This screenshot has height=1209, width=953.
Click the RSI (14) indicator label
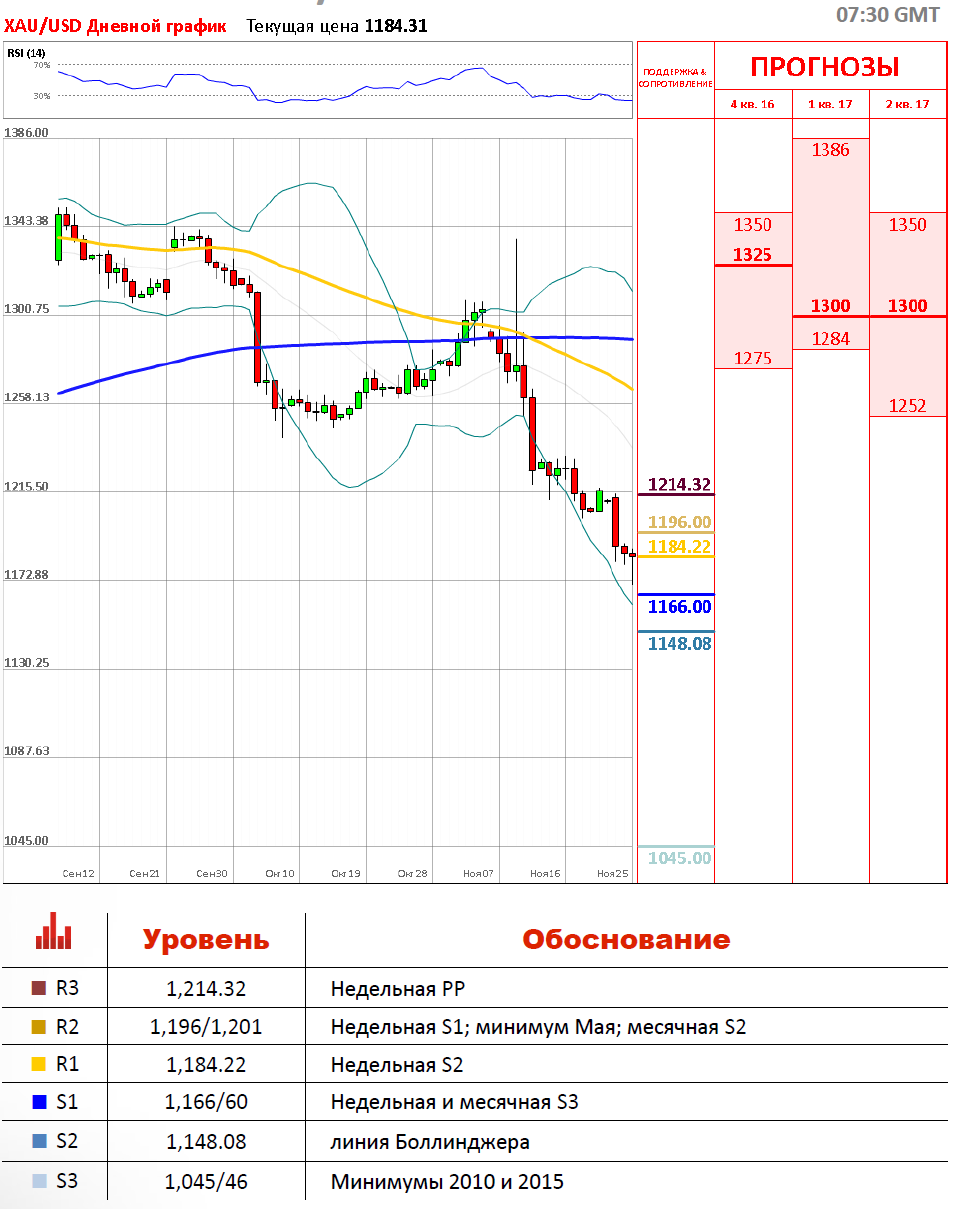click(26, 53)
